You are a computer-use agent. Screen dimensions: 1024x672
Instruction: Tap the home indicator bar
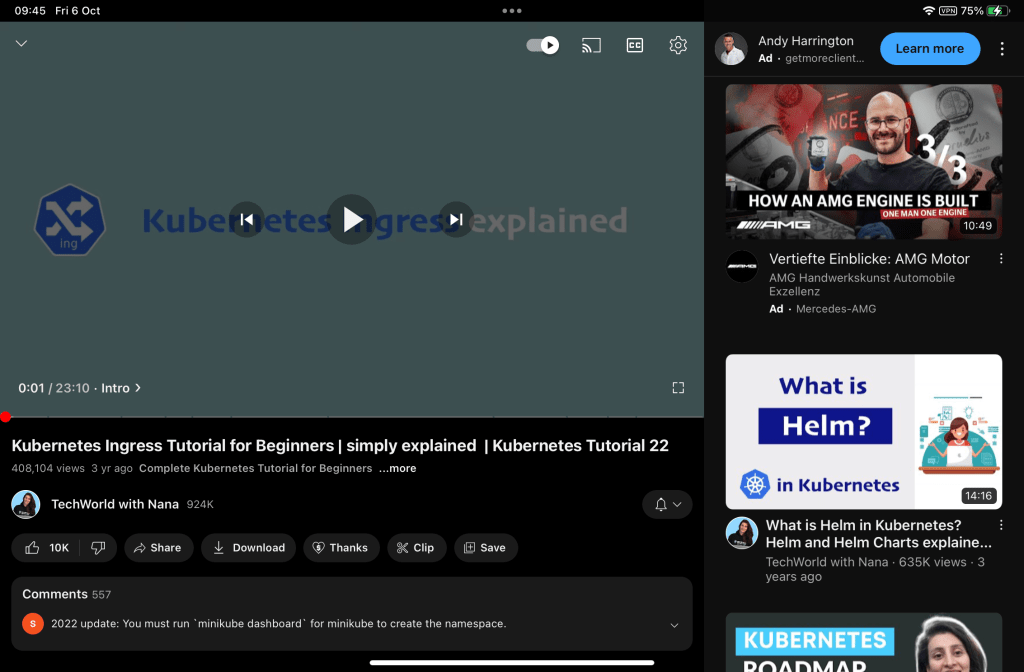(512, 662)
